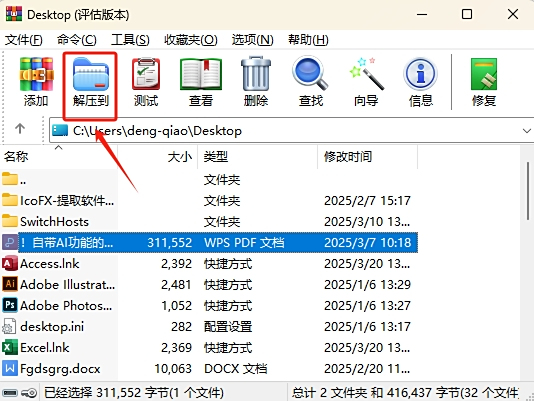This screenshot has height=401, width=534.
Task: Click the DOCX 文档 type cell
Action: (x=236, y=369)
